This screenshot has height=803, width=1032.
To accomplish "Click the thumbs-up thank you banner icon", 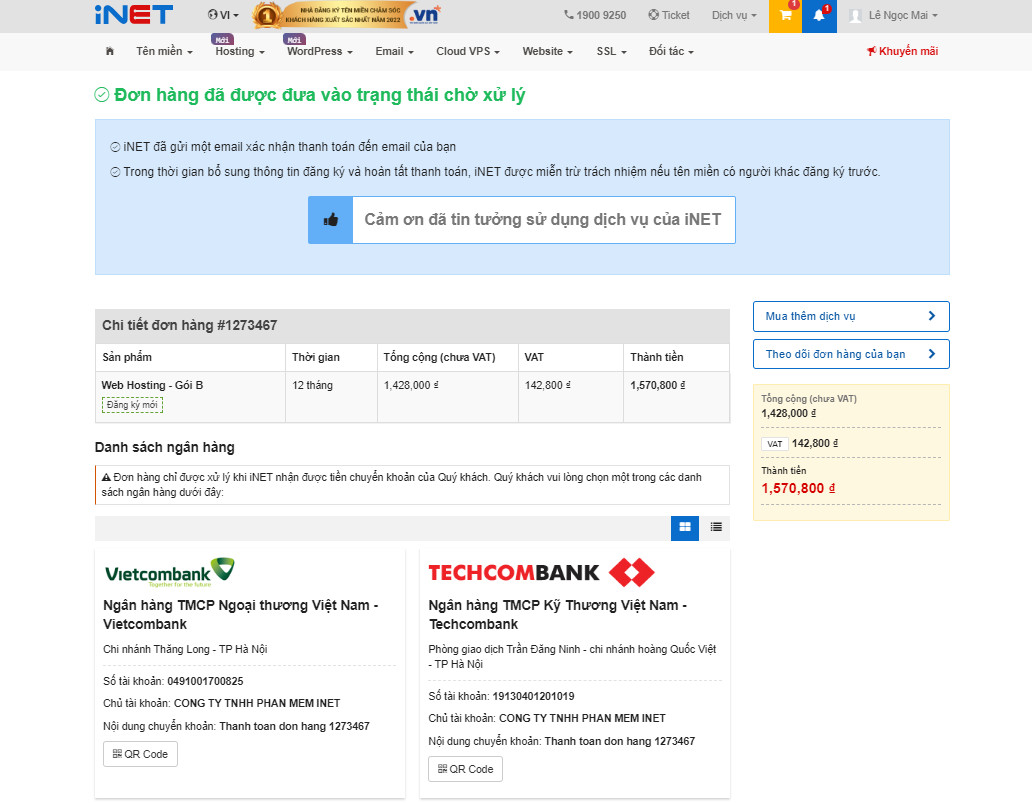I will tap(330, 219).
